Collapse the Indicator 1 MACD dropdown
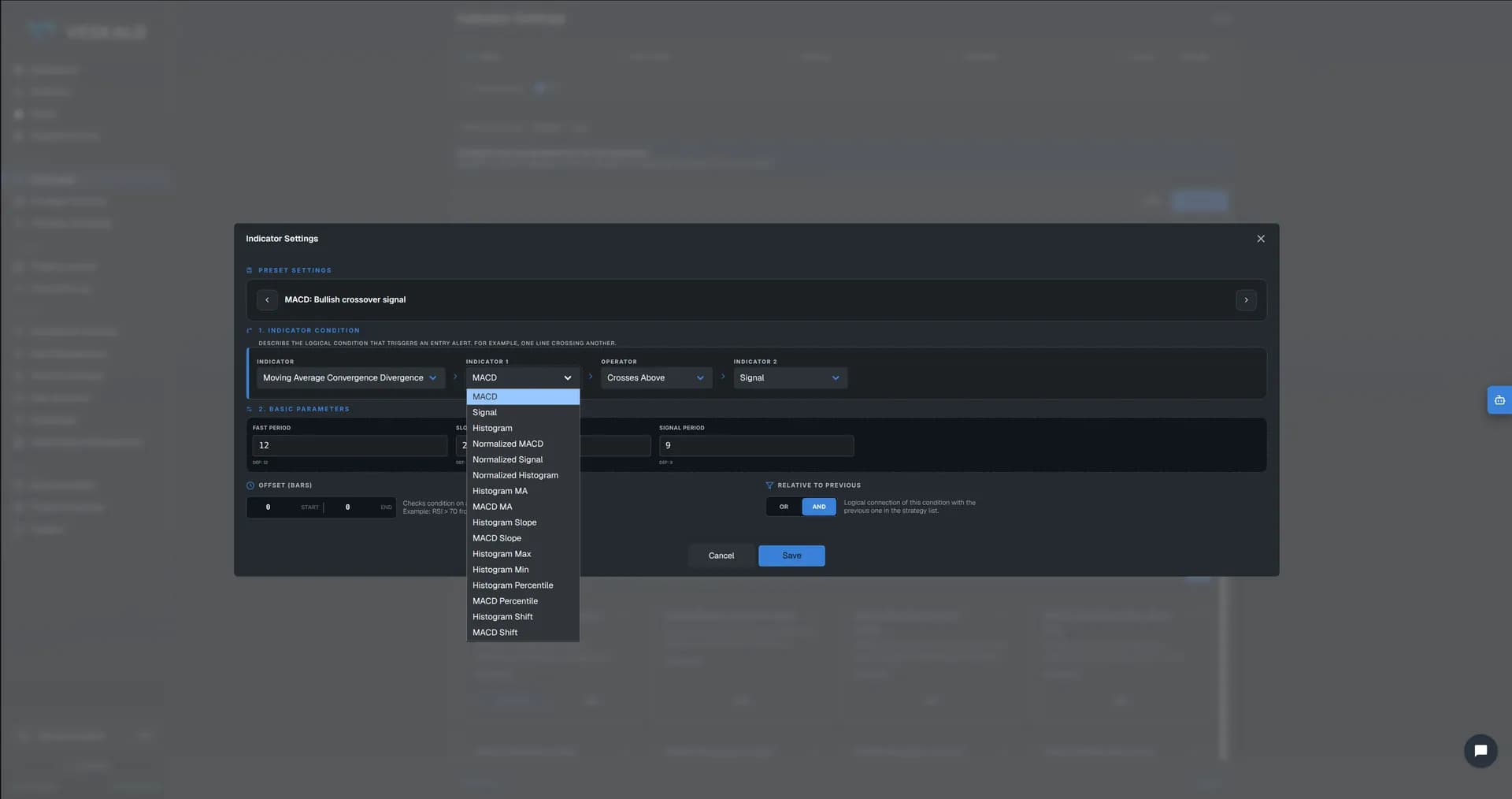The image size is (1512, 799). [x=523, y=378]
